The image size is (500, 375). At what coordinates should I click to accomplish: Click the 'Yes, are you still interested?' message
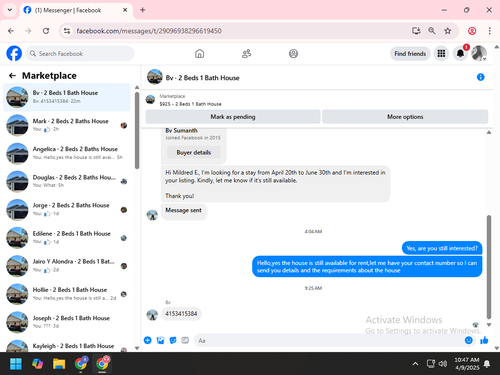click(x=442, y=248)
